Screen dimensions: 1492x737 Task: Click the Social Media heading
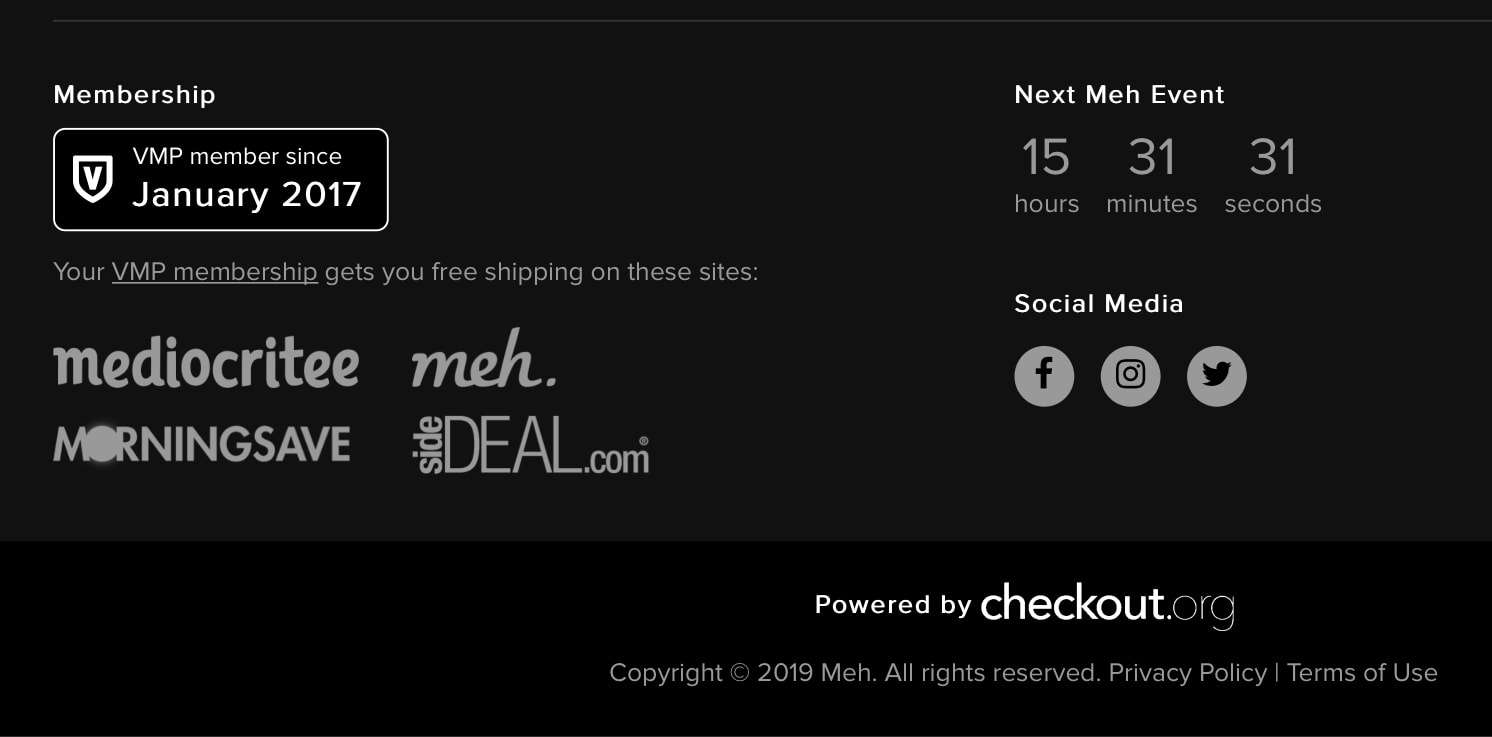pos(1099,304)
